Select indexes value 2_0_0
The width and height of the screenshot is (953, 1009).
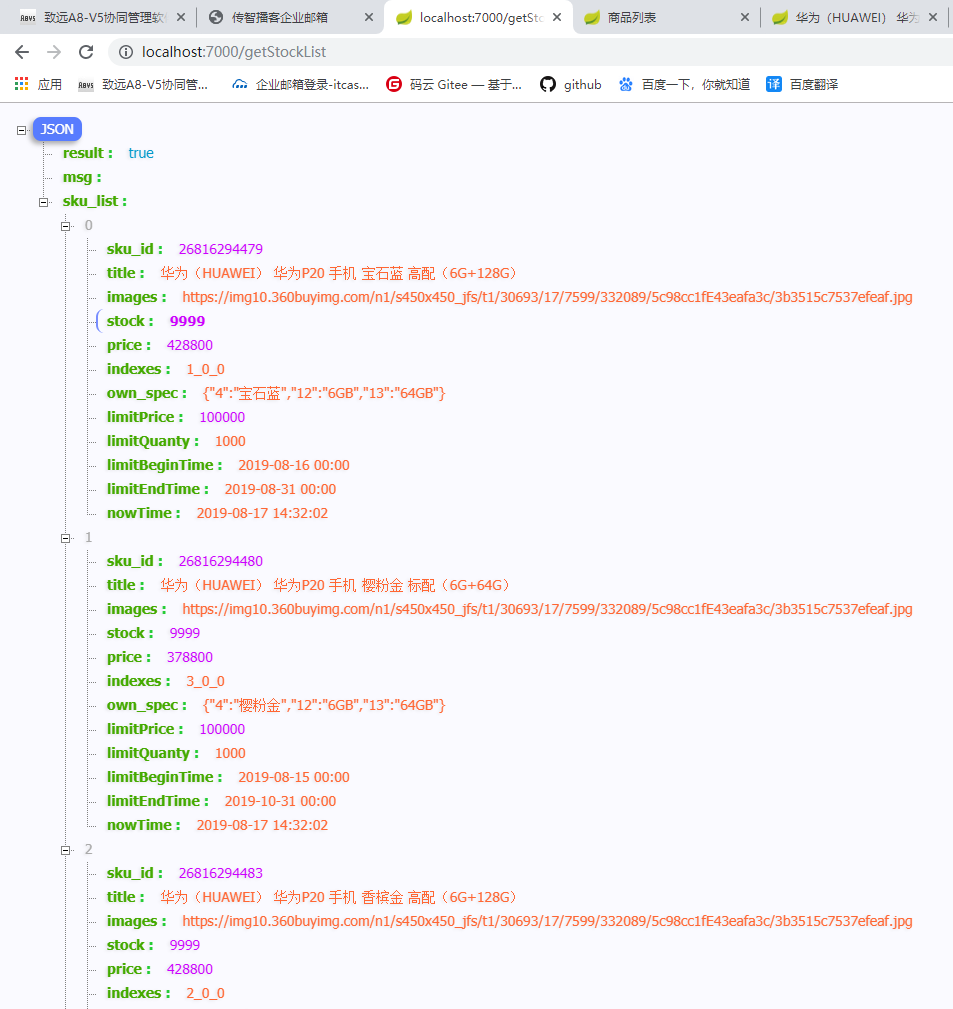(205, 994)
